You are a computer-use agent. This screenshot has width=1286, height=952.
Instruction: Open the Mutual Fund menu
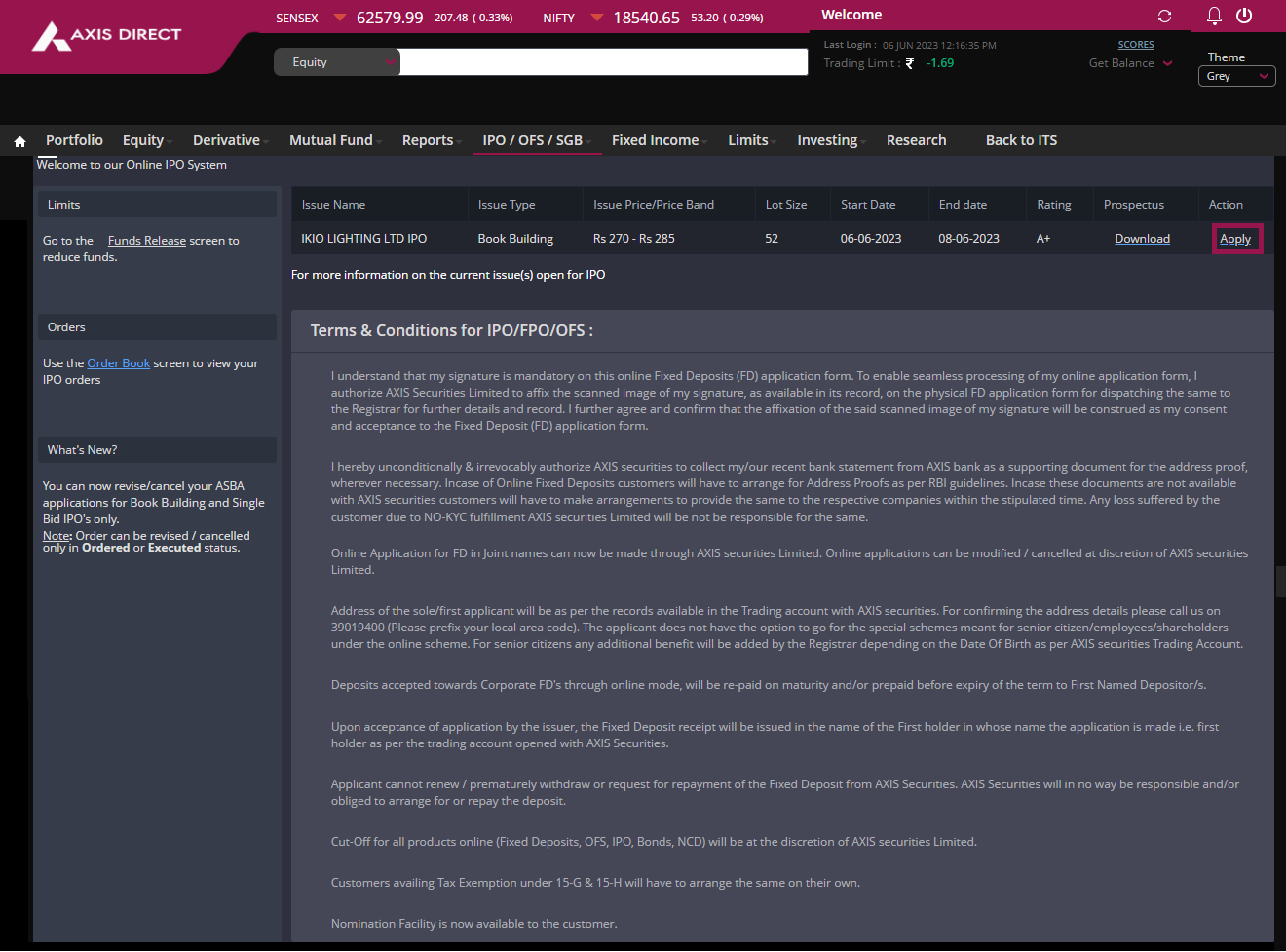[331, 140]
